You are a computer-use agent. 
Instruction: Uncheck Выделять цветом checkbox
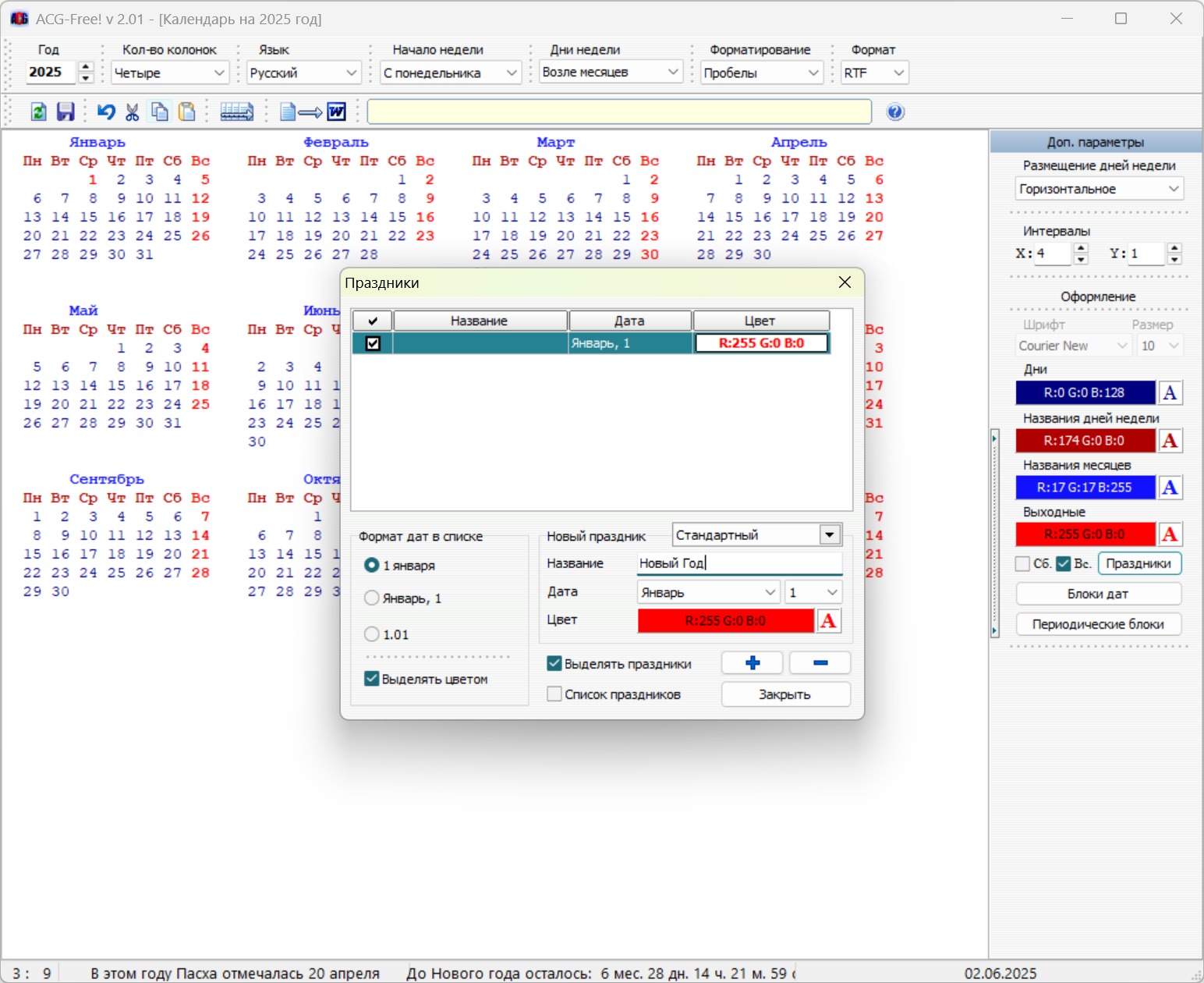pyautogui.click(x=372, y=679)
